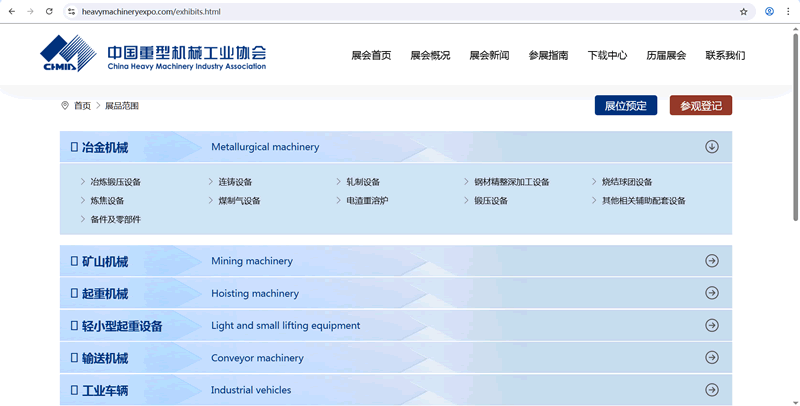Expand the Mining machinery section arrow
The height and width of the screenshot is (406, 800).
pos(712,261)
